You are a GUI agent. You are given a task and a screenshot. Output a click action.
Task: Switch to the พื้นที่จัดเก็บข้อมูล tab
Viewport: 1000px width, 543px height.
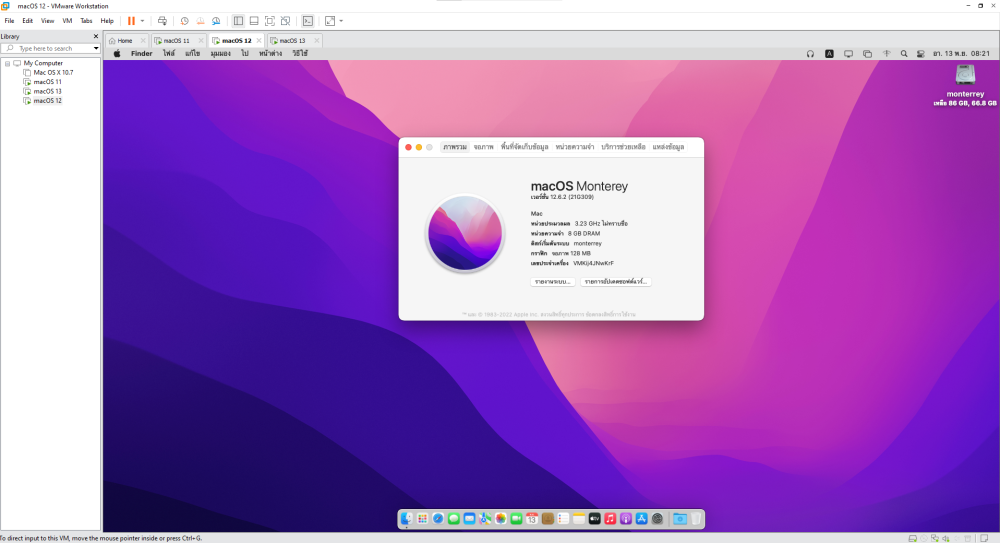pyautogui.click(x=524, y=147)
